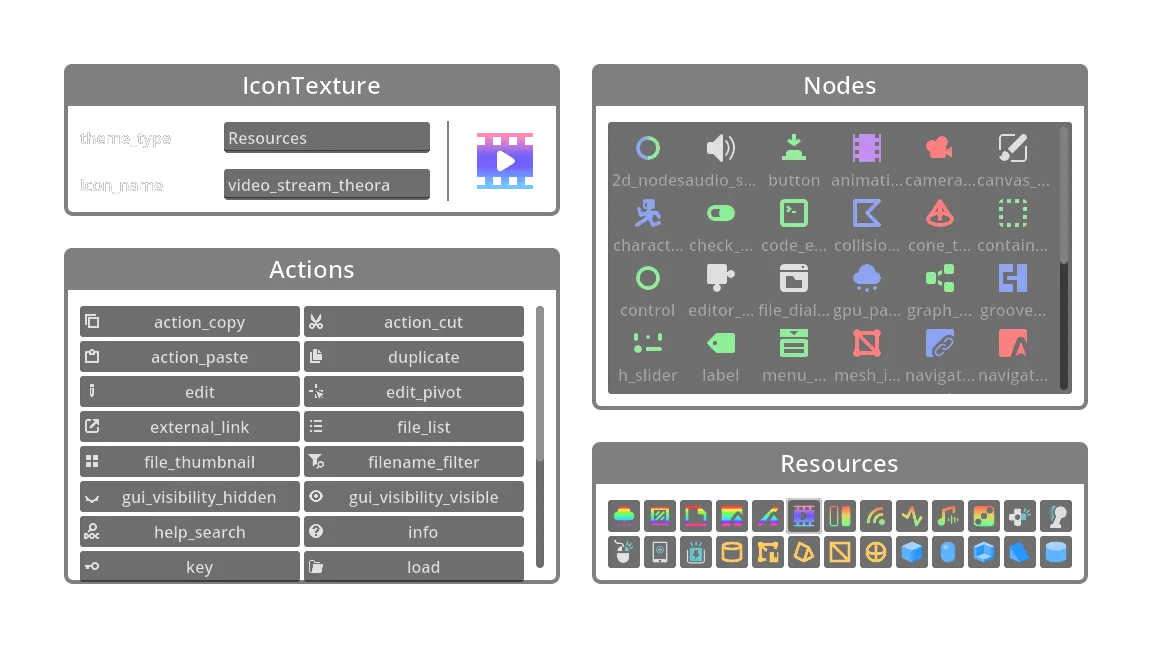Focus the icon_name field showing video_stream_theora
Viewport: 1152px width, 648px height.
coord(327,184)
